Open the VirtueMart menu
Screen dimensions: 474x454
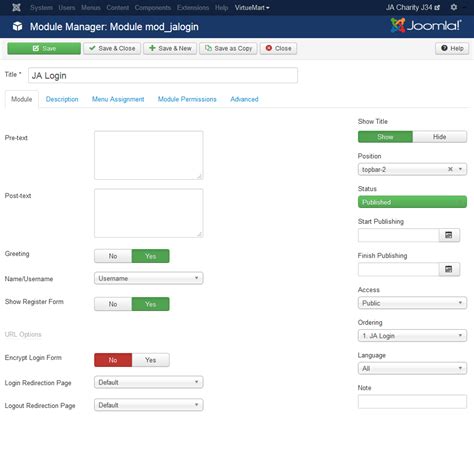tap(252, 7)
